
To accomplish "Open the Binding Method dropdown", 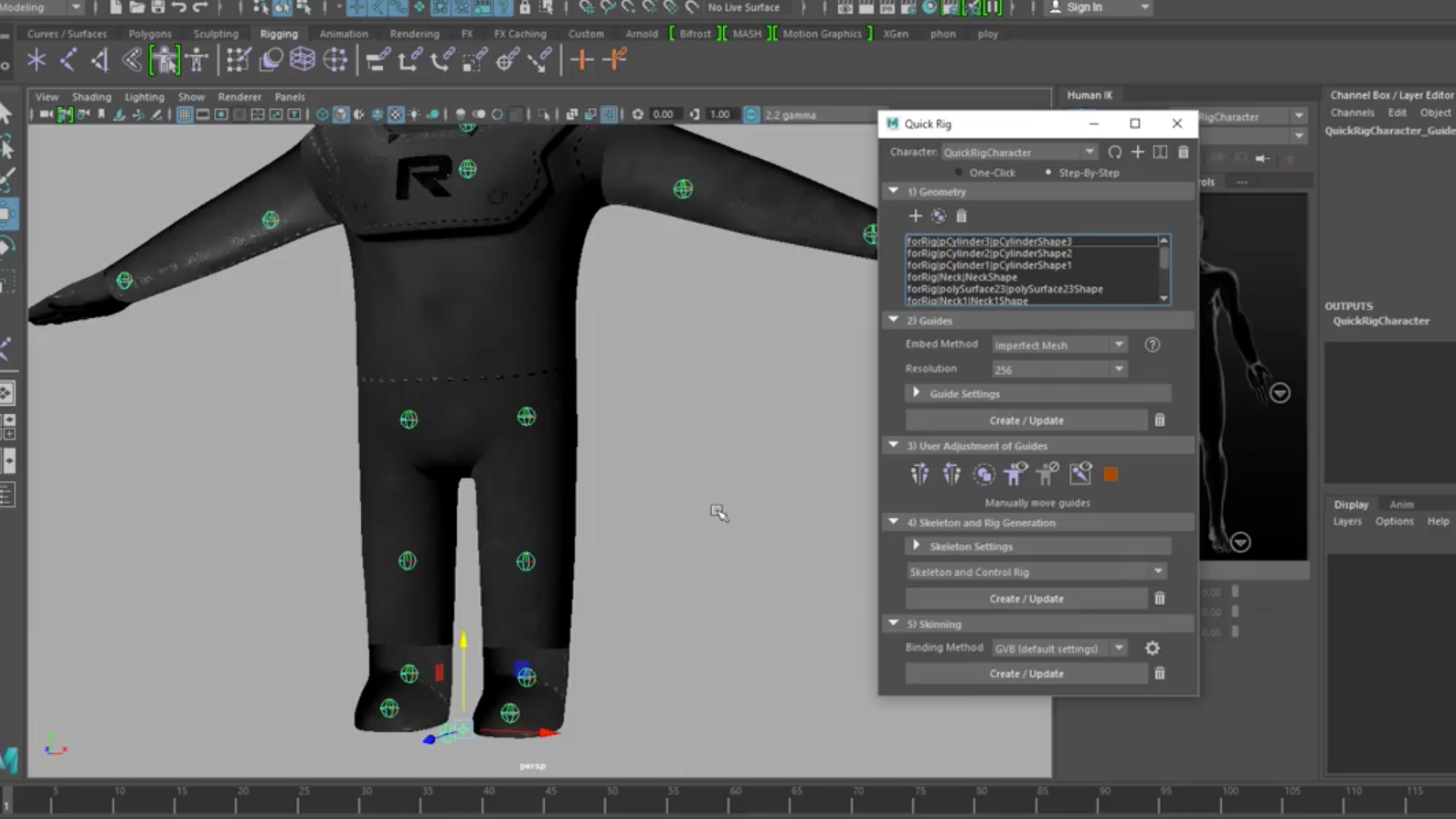I will click(x=1059, y=648).
